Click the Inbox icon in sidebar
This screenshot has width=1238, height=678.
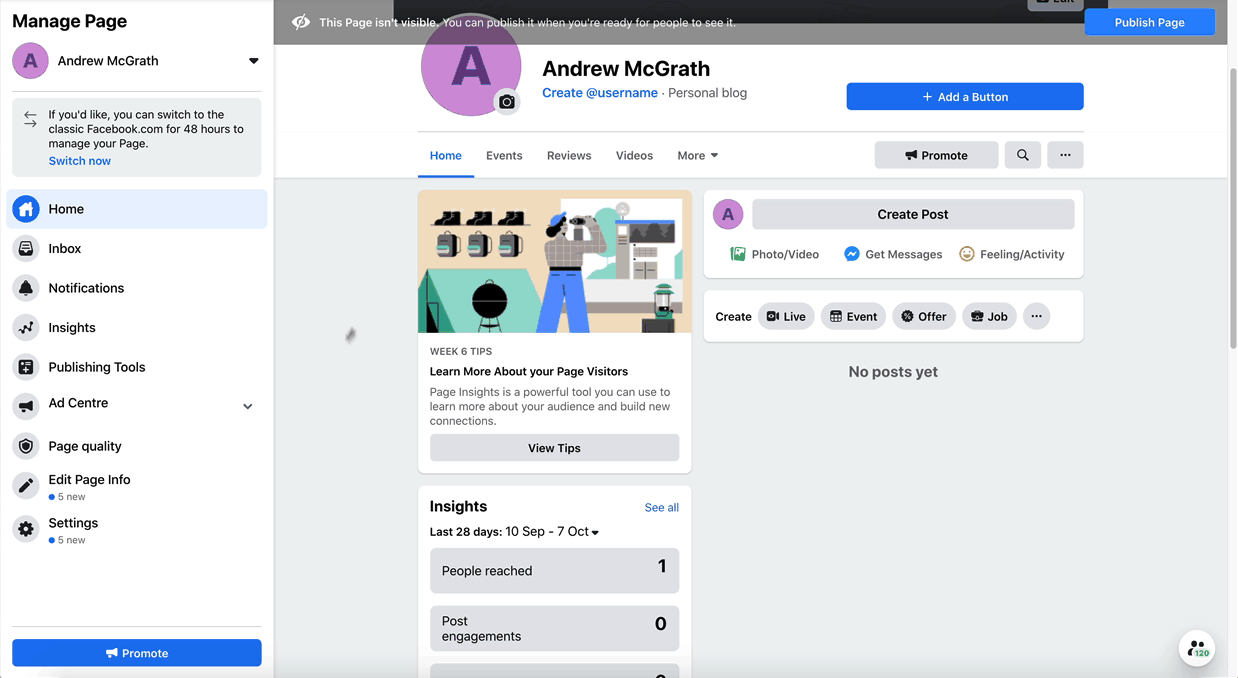(26, 248)
